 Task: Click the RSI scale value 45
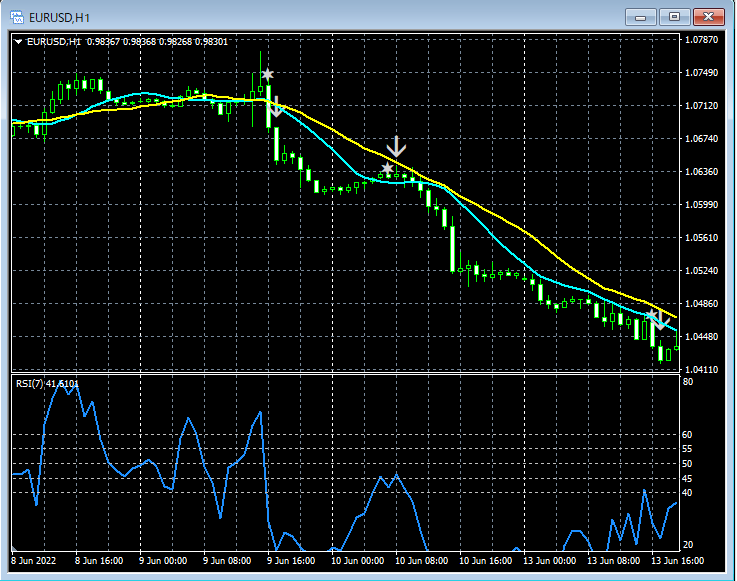(x=687, y=479)
